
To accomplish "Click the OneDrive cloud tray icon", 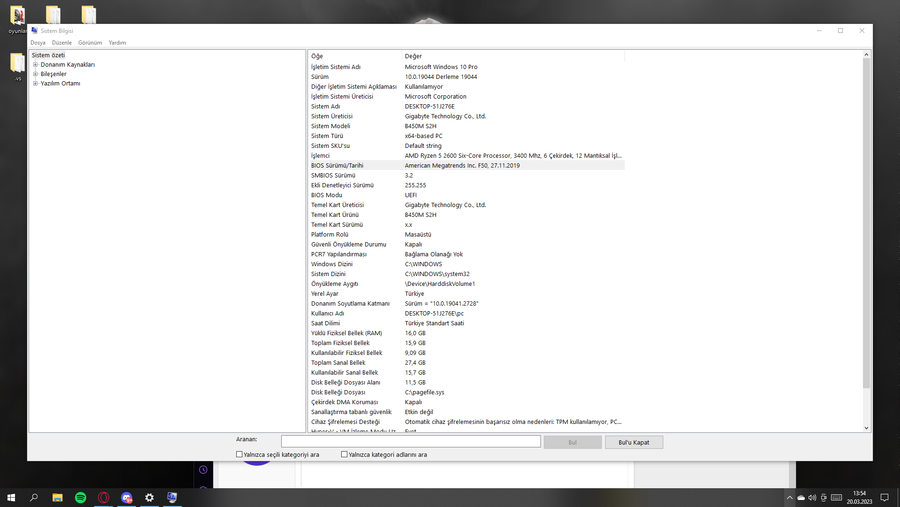I will [x=801, y=498].
